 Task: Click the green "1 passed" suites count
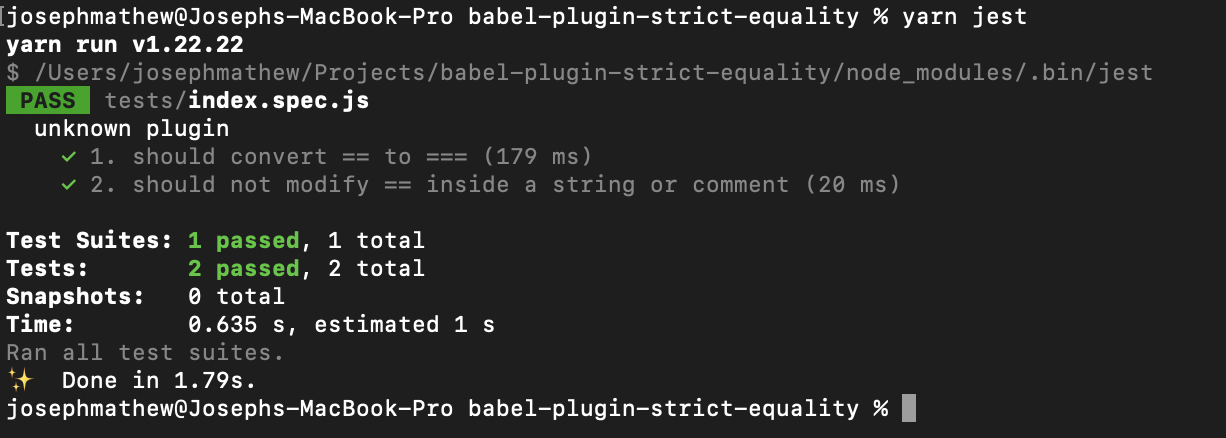(243, 241)
